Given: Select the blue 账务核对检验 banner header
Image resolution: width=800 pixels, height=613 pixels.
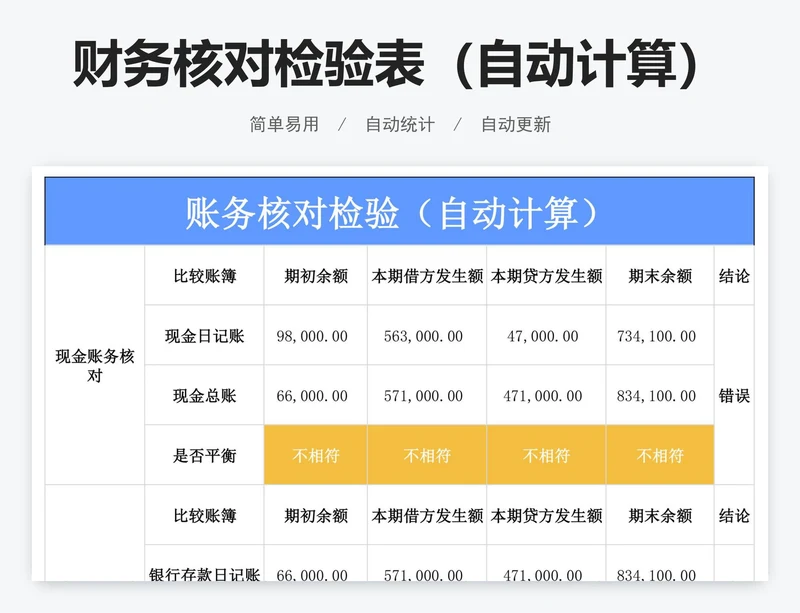Looking at the screenshot, I should click(x=399, y=212).
